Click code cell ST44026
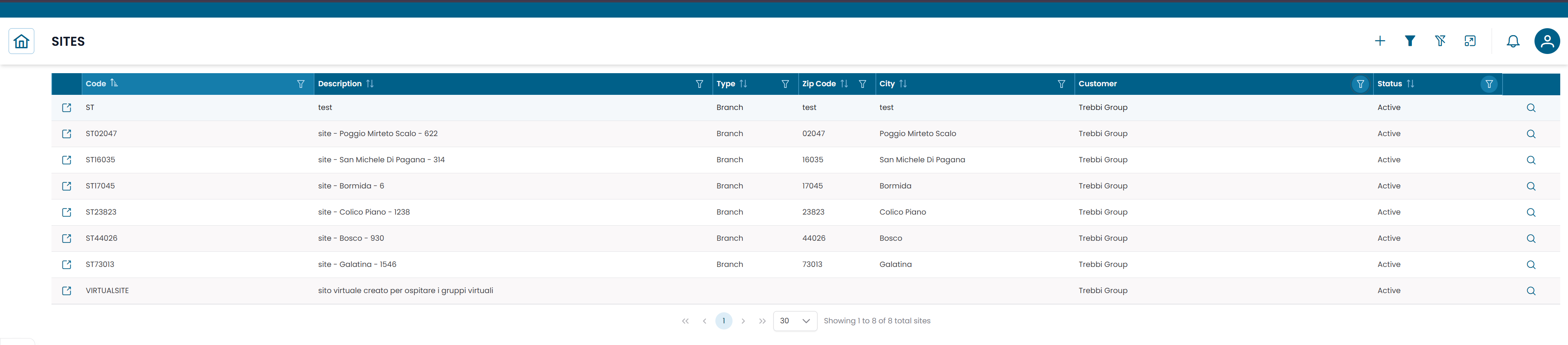 pyautogui.click(x=102, y=238)
